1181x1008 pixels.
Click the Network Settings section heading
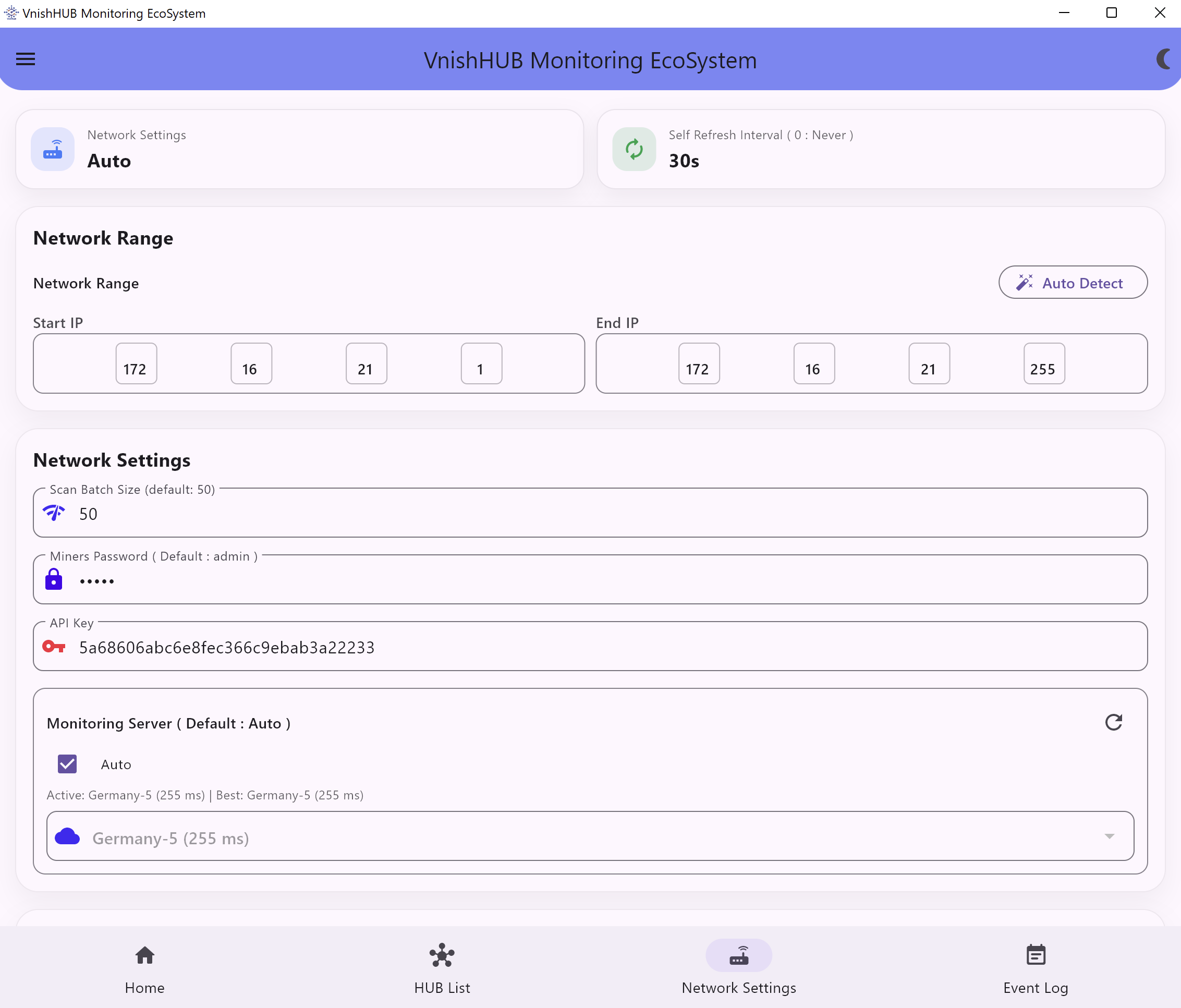tap(112, 460)
